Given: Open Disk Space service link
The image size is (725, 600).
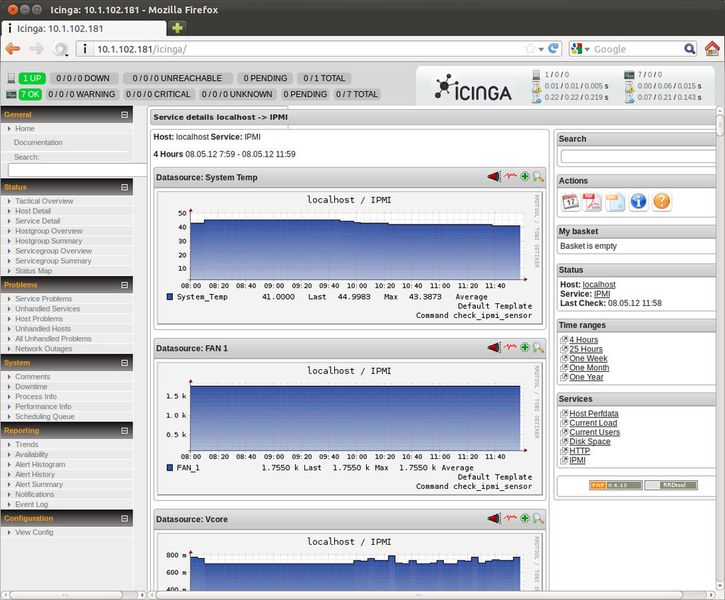Looking at the screenshot, I should pos(590,441).
